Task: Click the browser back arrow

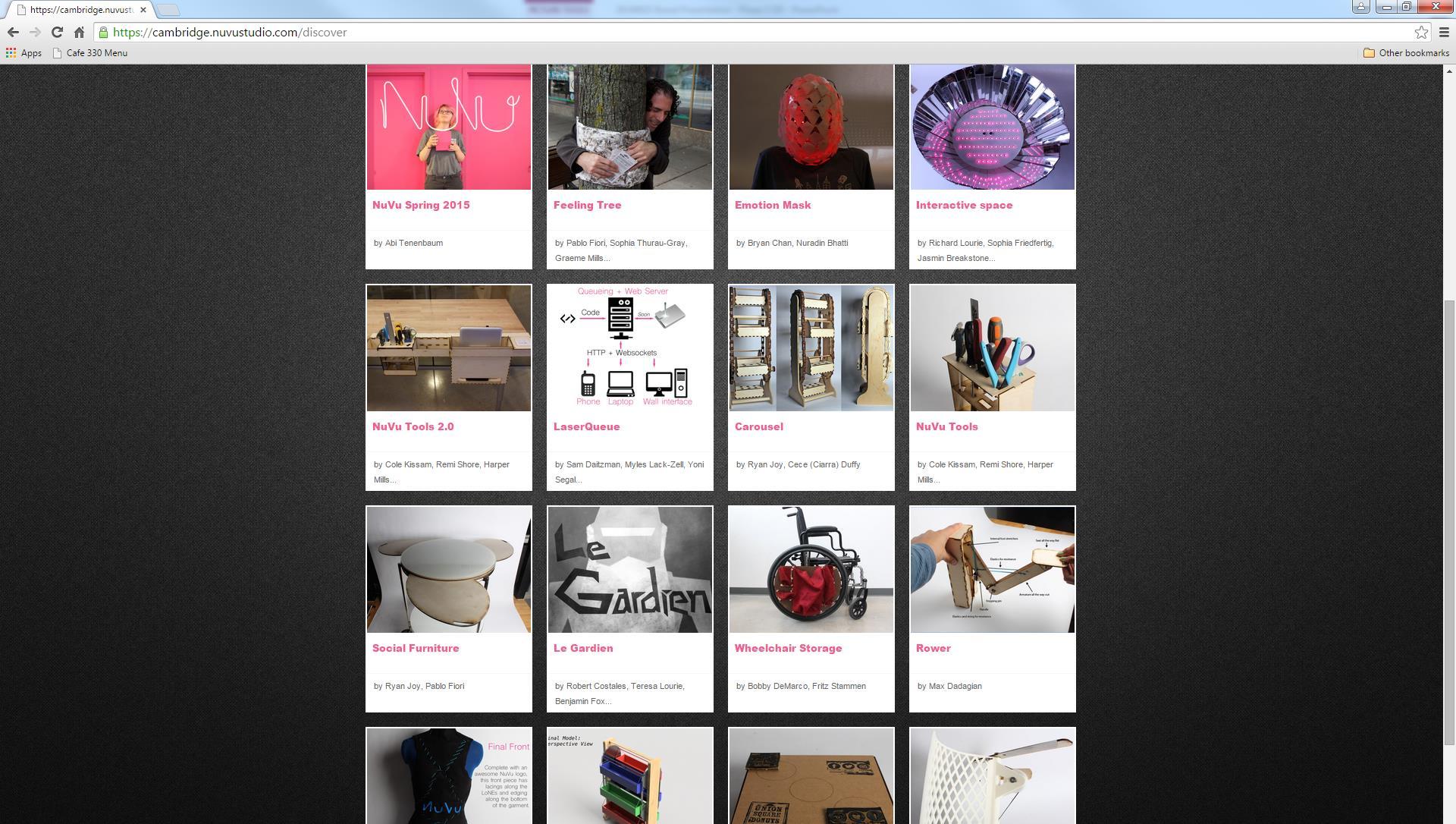Action: tap(13, 33)
